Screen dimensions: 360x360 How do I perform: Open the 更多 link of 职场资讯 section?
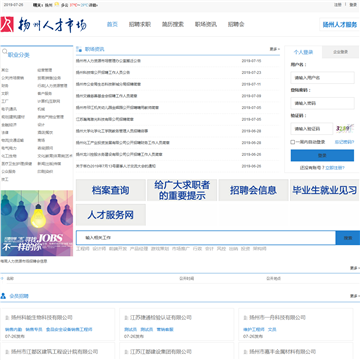pos(275,49)
